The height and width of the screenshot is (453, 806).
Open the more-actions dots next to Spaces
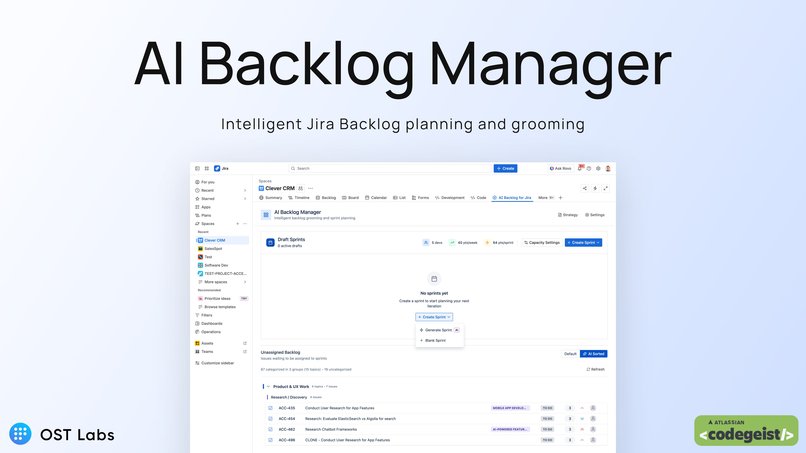click(x=245, y=224)
